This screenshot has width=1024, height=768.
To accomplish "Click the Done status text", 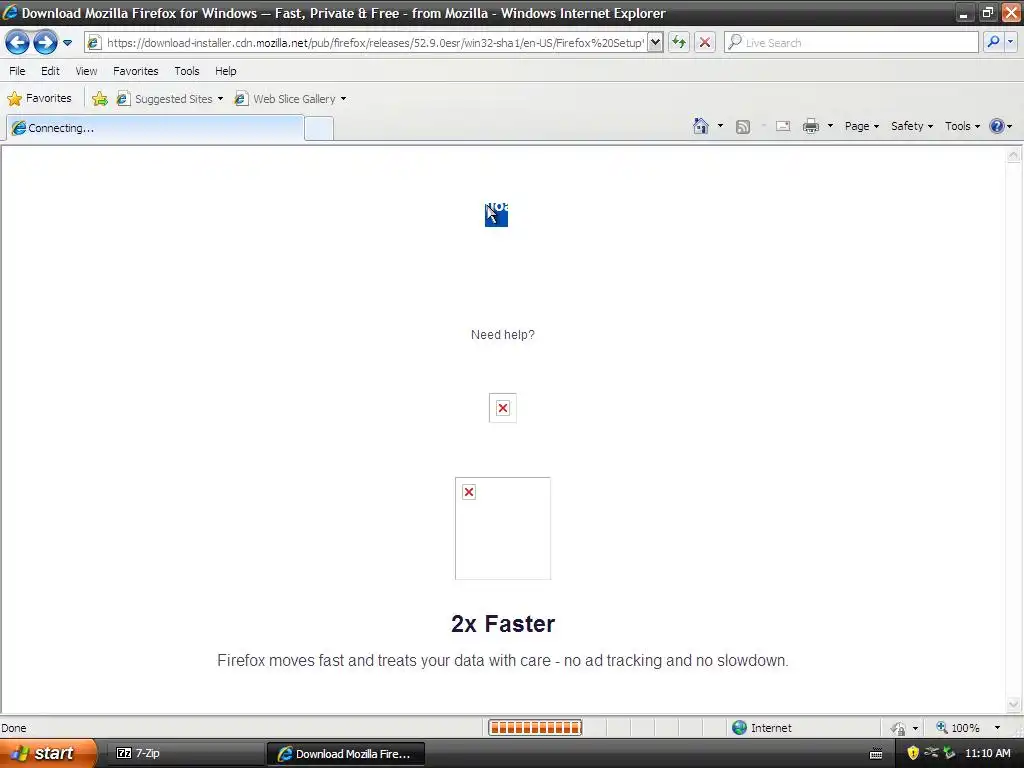I will click(14, 728).
